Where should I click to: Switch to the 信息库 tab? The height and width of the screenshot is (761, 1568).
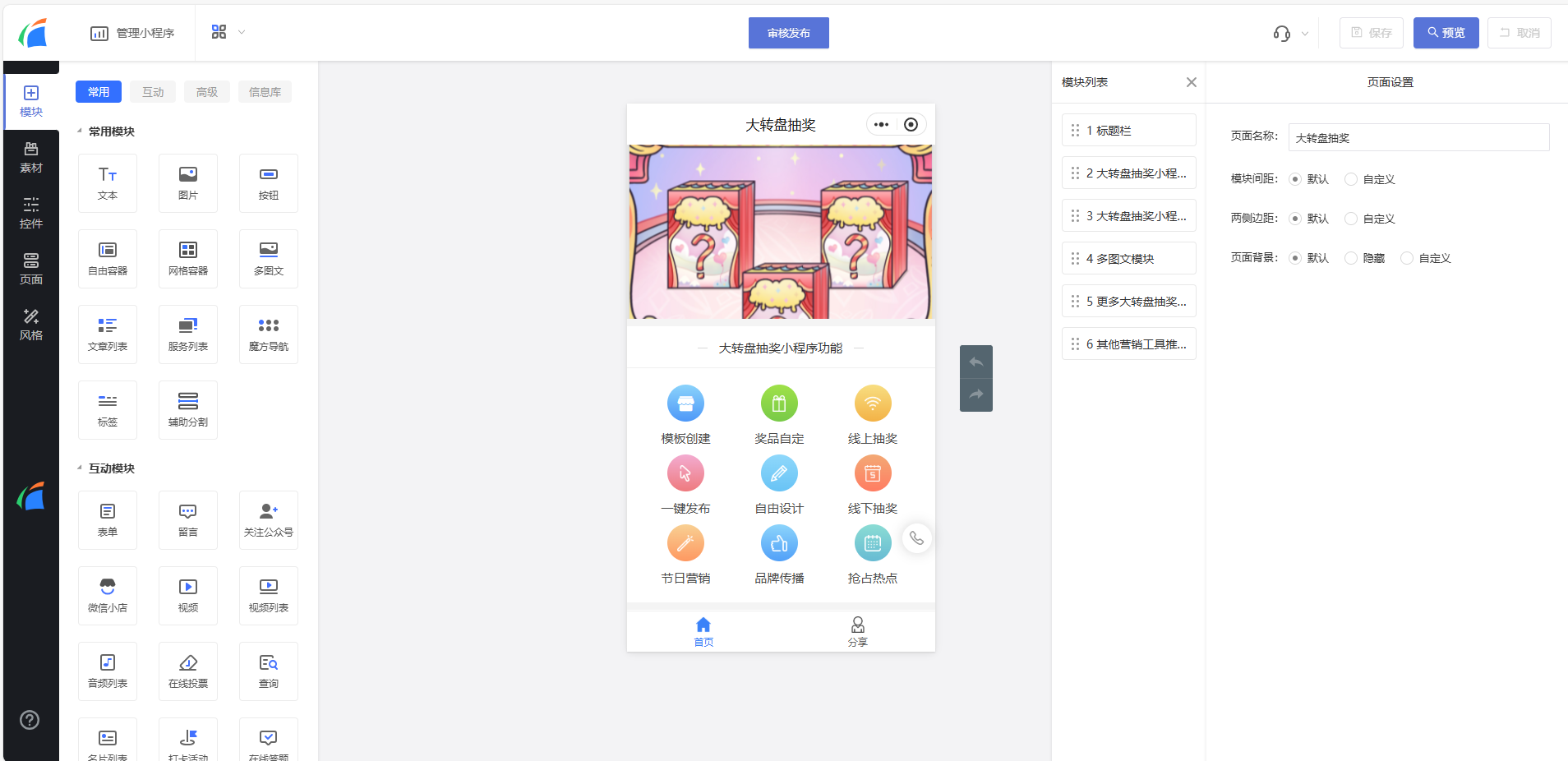(x=265, y=92)
